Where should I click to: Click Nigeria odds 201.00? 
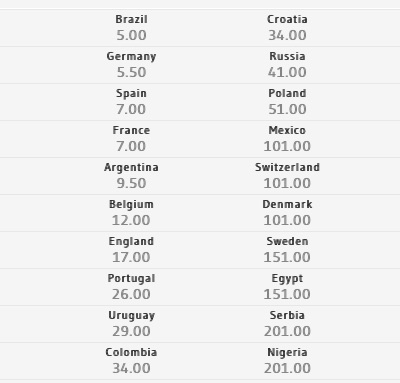click(287, 361)
